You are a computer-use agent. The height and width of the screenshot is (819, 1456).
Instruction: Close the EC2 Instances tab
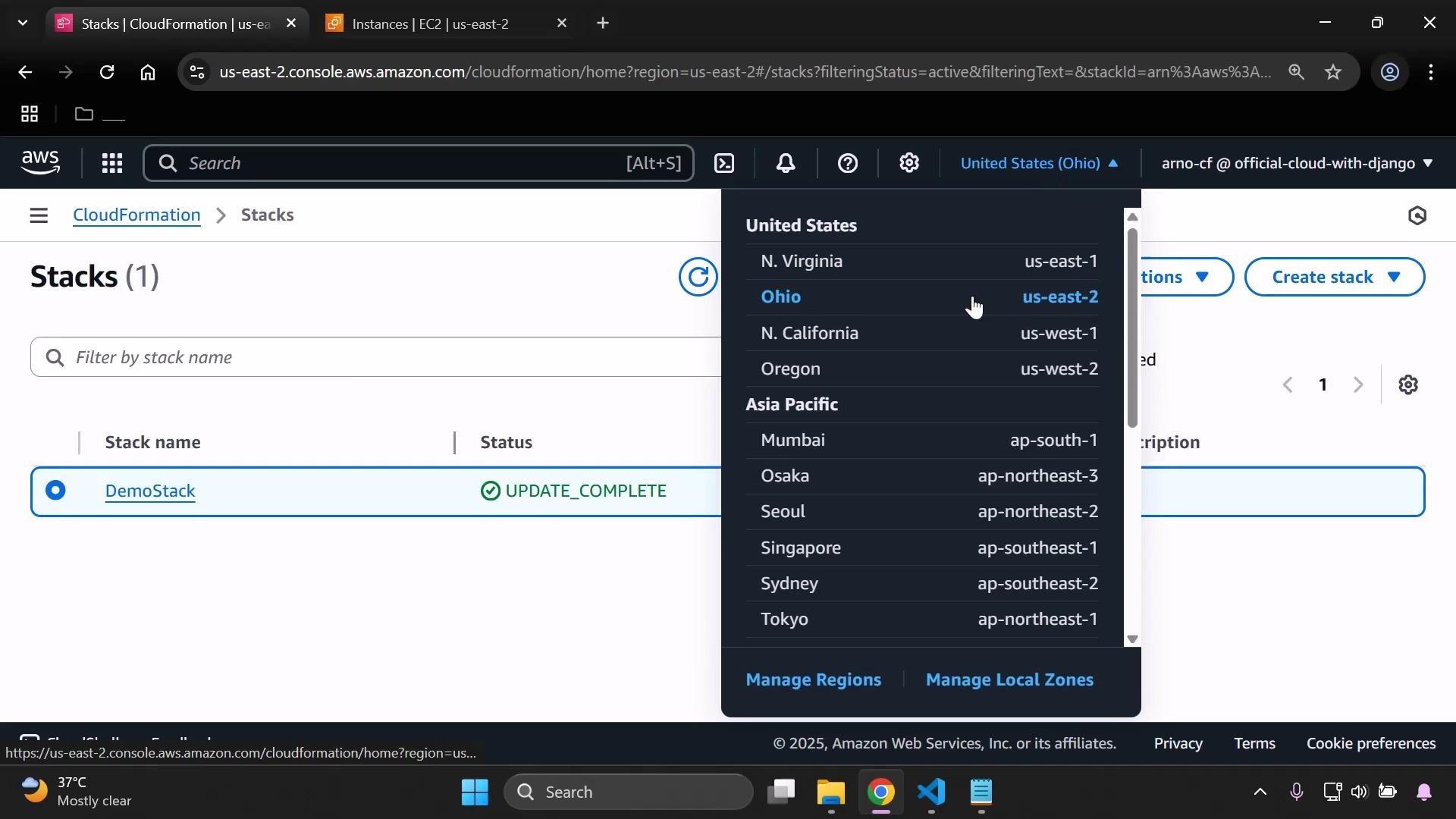click(x=562, y=24)
